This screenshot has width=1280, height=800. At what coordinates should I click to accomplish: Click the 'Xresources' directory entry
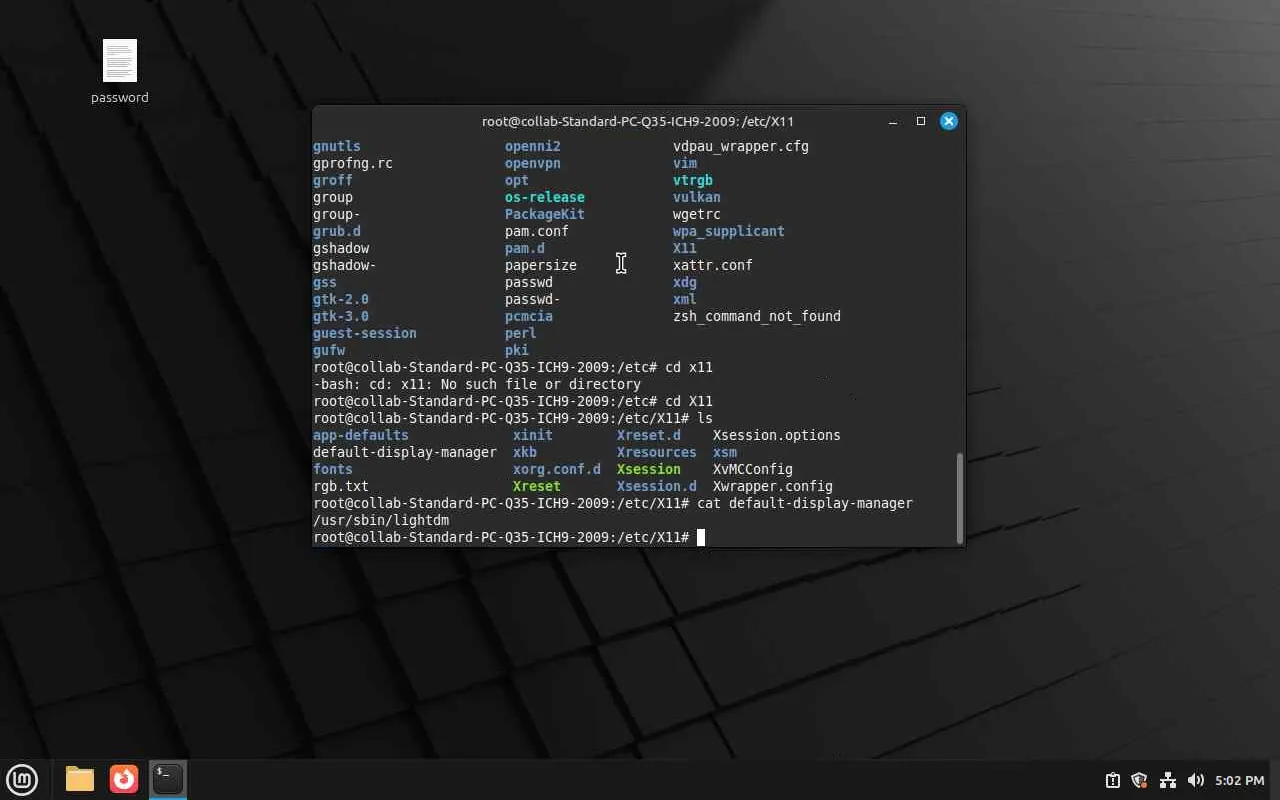(x=657, y=452)
